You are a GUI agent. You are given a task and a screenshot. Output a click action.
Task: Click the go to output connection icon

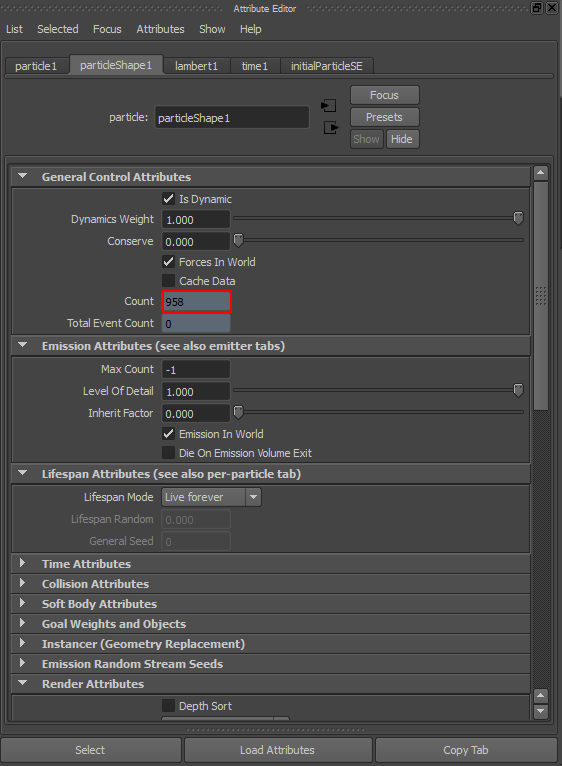click(331, 128)
